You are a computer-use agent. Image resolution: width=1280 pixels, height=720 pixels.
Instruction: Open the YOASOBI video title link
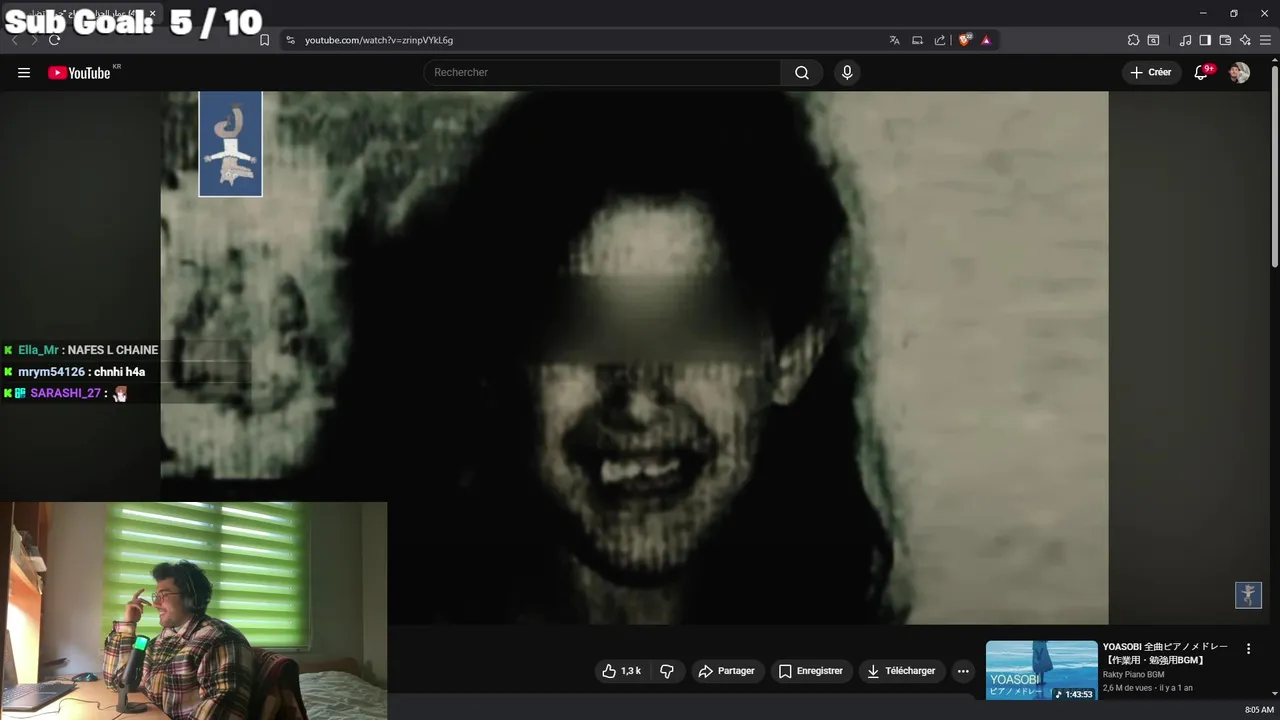(x=1165, y=653)
